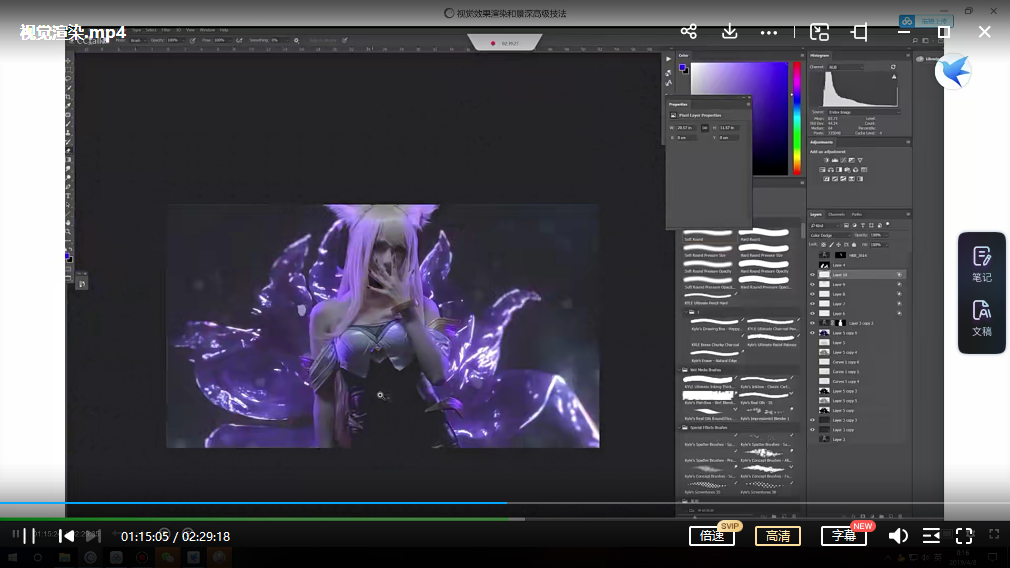
Task: Filter layers by adjustment layer icon
Action: [855, 225]
